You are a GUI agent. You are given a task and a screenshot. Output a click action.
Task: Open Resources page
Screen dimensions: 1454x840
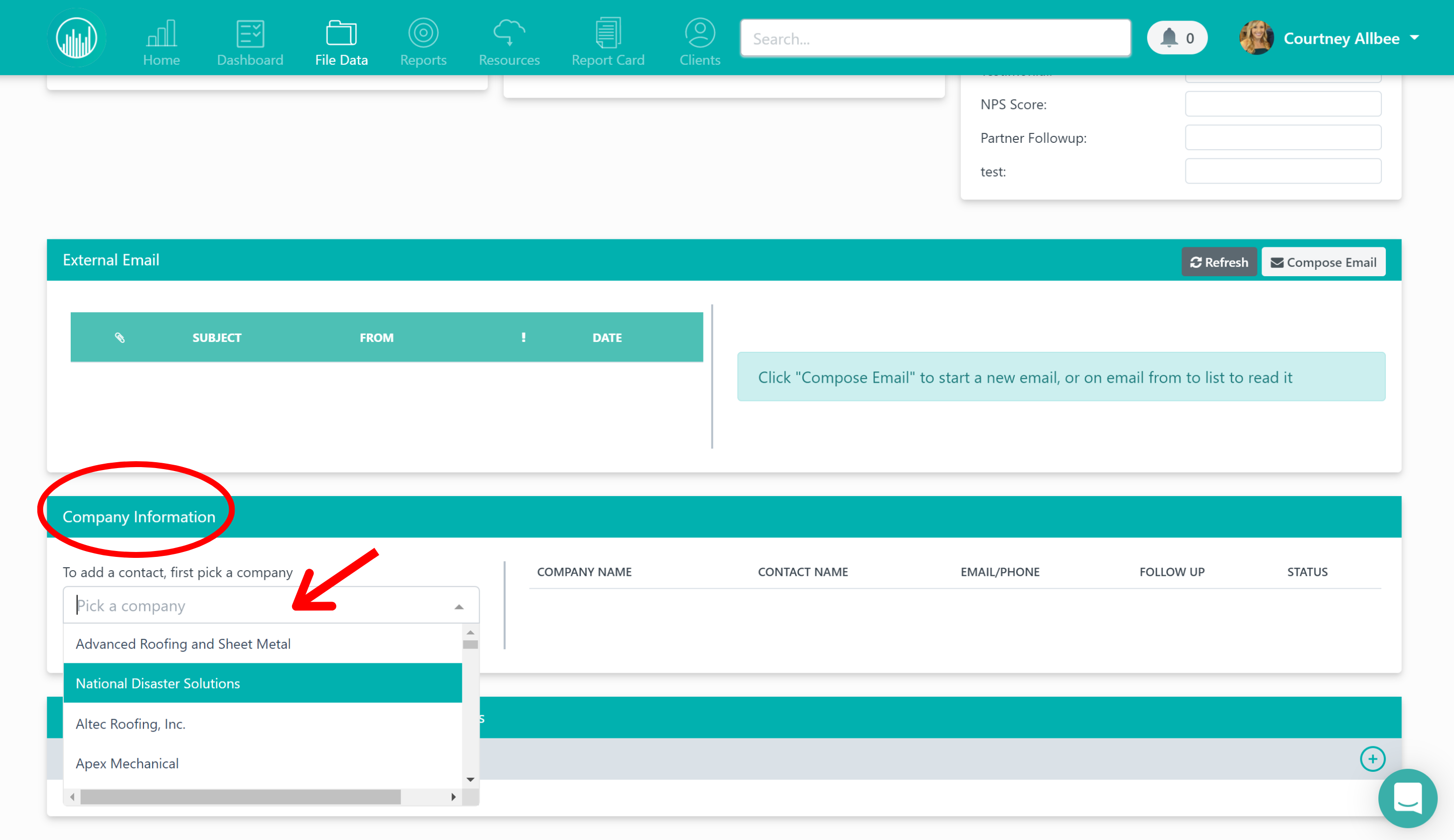tap(509, 43)
